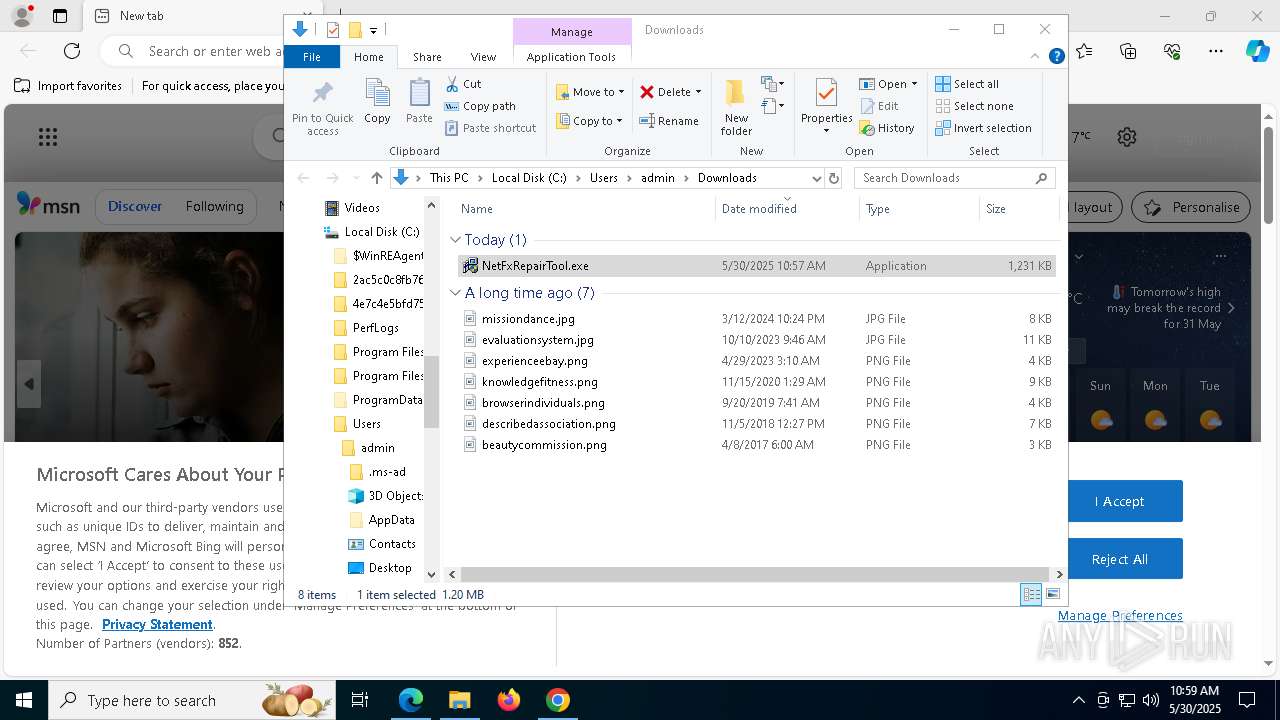Viewport: 1280px width, 720px height.
Task: Open Edge browser settings gear on MSN page
Action: [1127, 137]
